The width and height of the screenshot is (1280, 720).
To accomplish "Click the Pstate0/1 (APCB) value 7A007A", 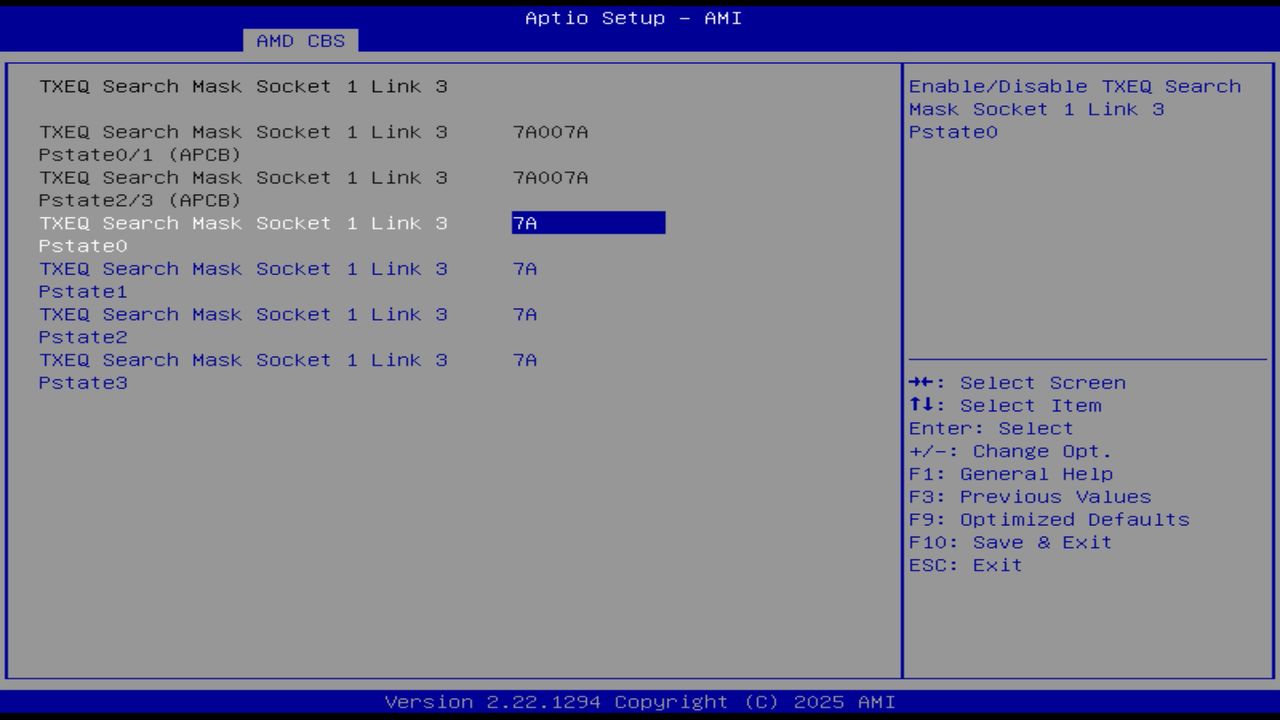I will point(550,131).
